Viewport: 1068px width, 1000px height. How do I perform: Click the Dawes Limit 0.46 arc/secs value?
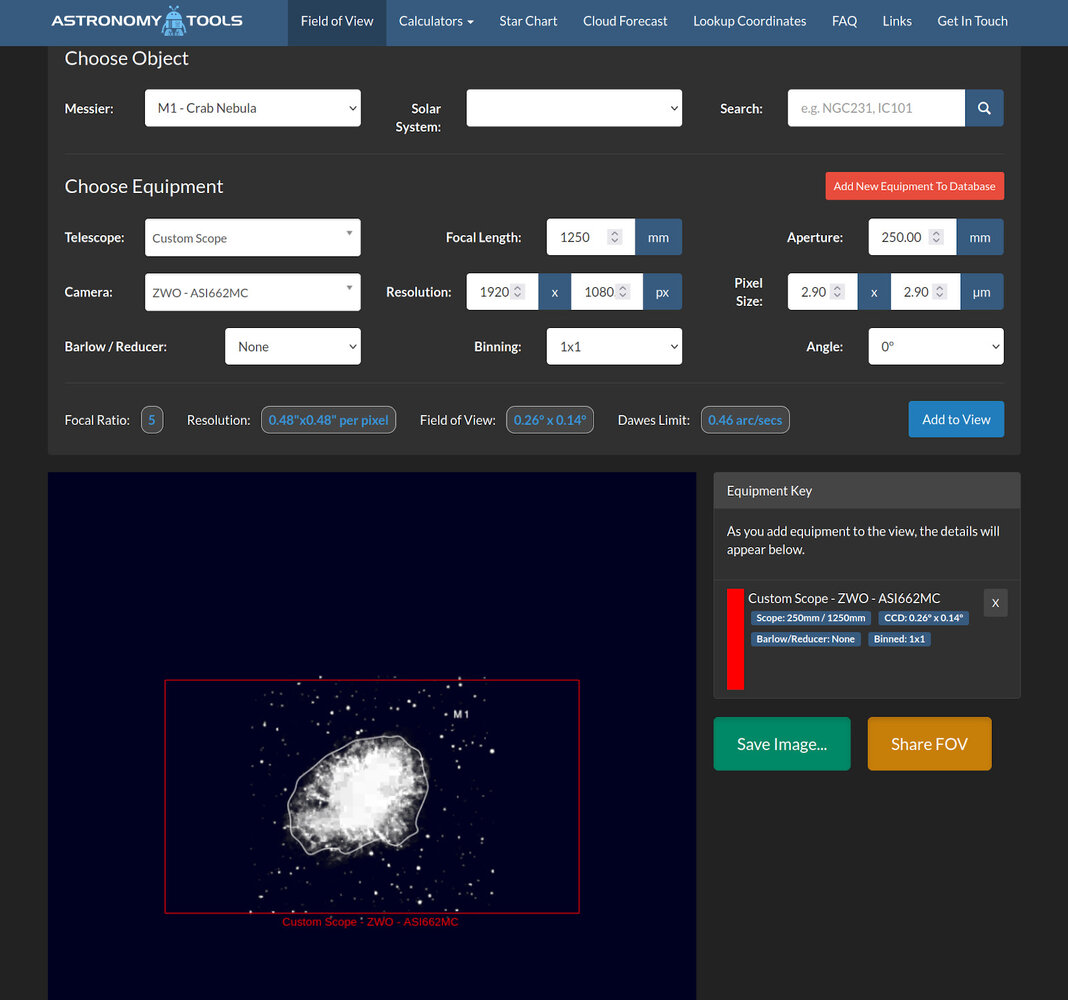click(745, 420)
